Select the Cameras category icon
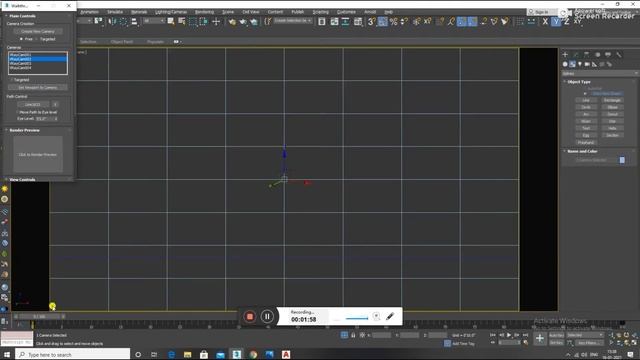The height and width of the screenshot is (360, 640). (x=587, y=64)
